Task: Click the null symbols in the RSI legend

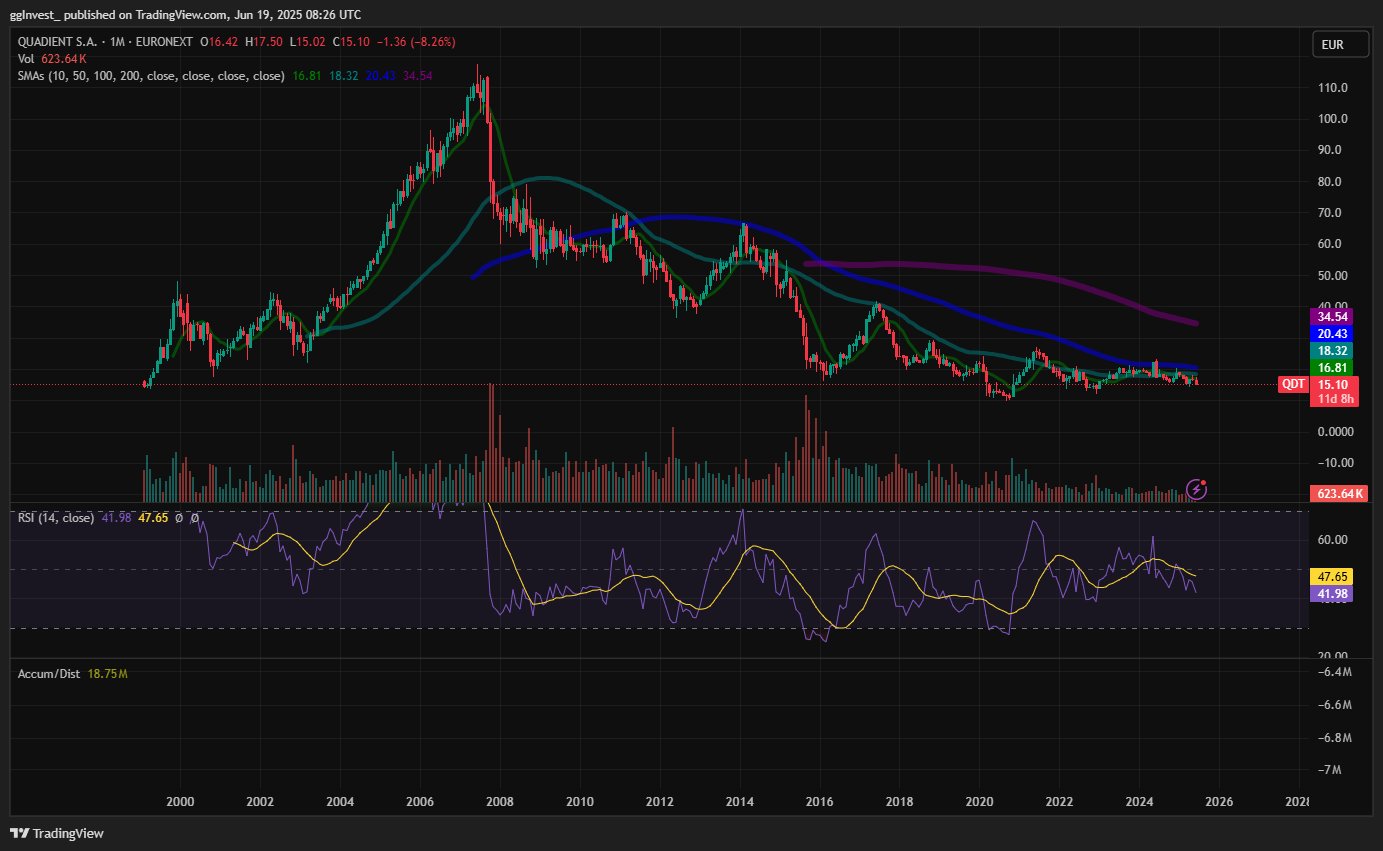Action: coord(186,518)
